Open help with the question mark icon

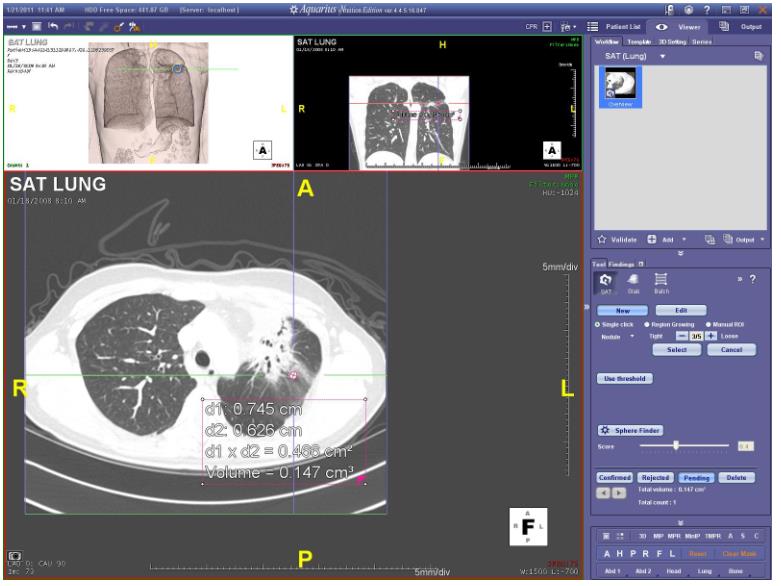pyautogui.click(x=708, y=9)
